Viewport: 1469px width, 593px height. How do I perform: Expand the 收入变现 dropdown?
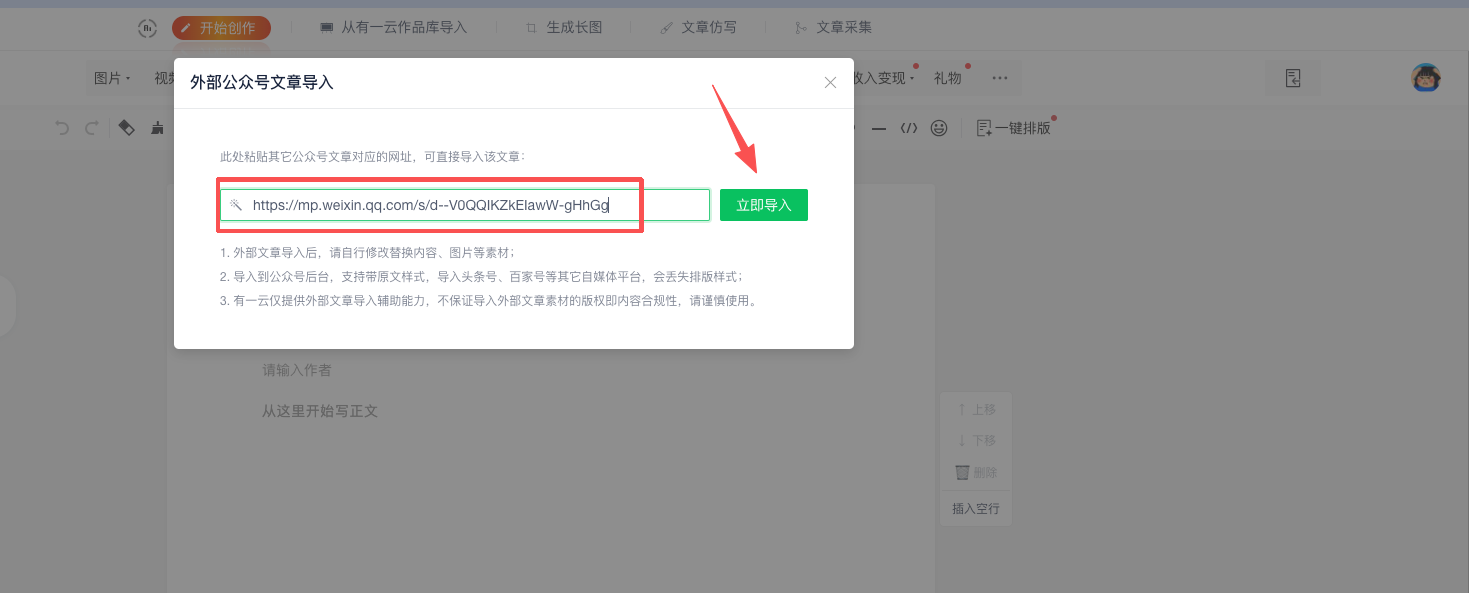(882, 78)
